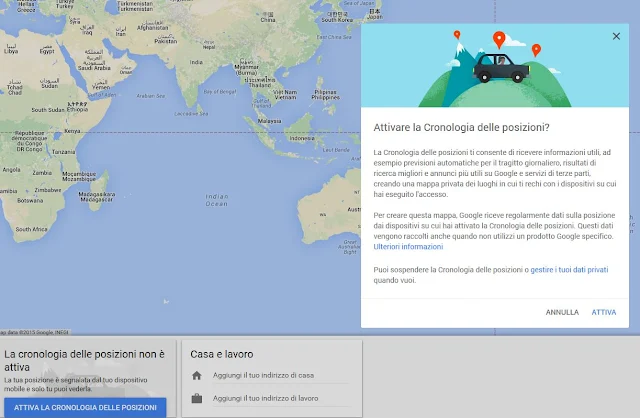The image size is (640, 418).
Task: Click the Arabian Sea label
Action: 151,96
